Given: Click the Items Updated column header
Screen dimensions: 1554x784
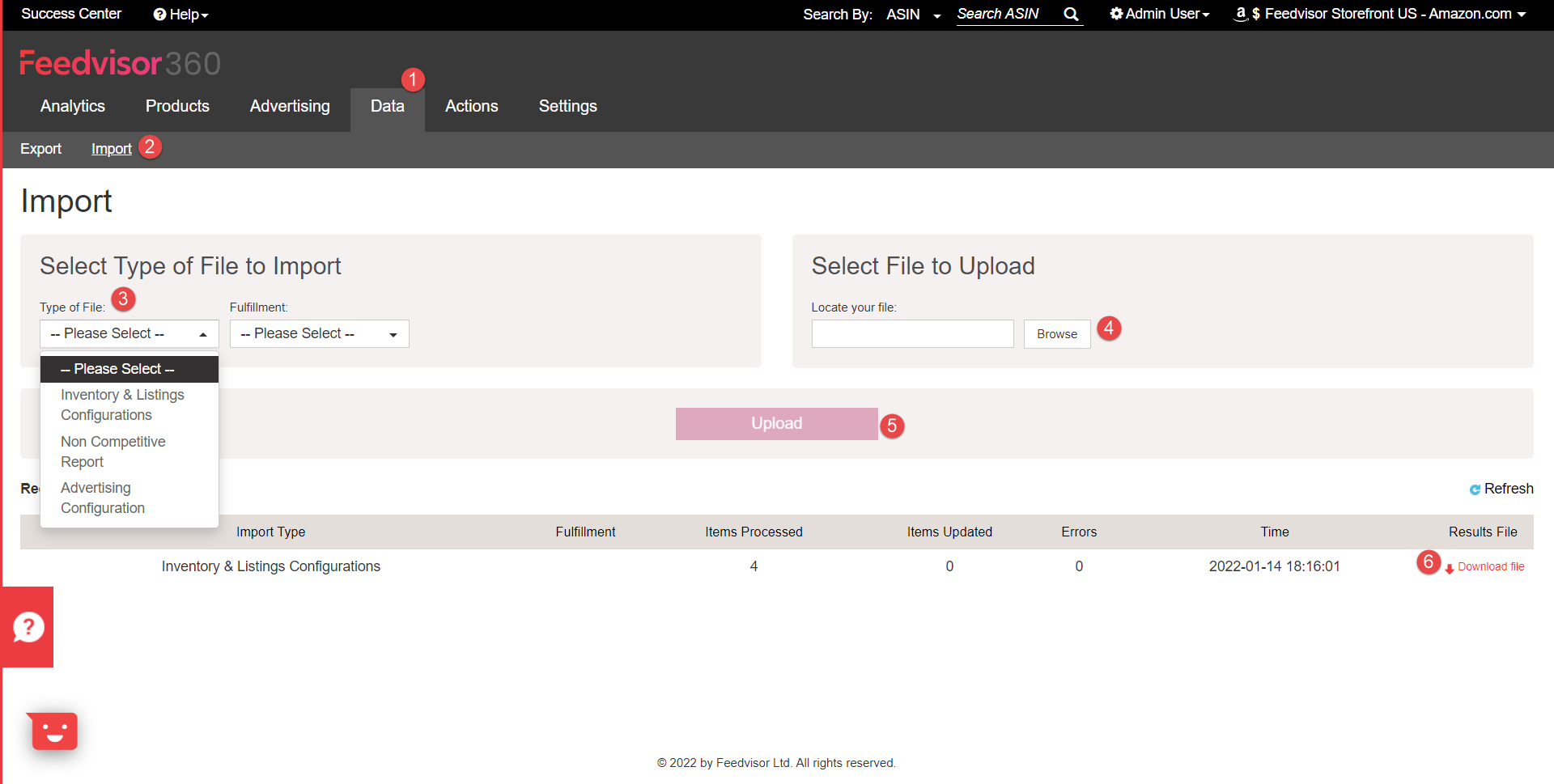Looking at the screenshot, I should (x=949, y=532).
